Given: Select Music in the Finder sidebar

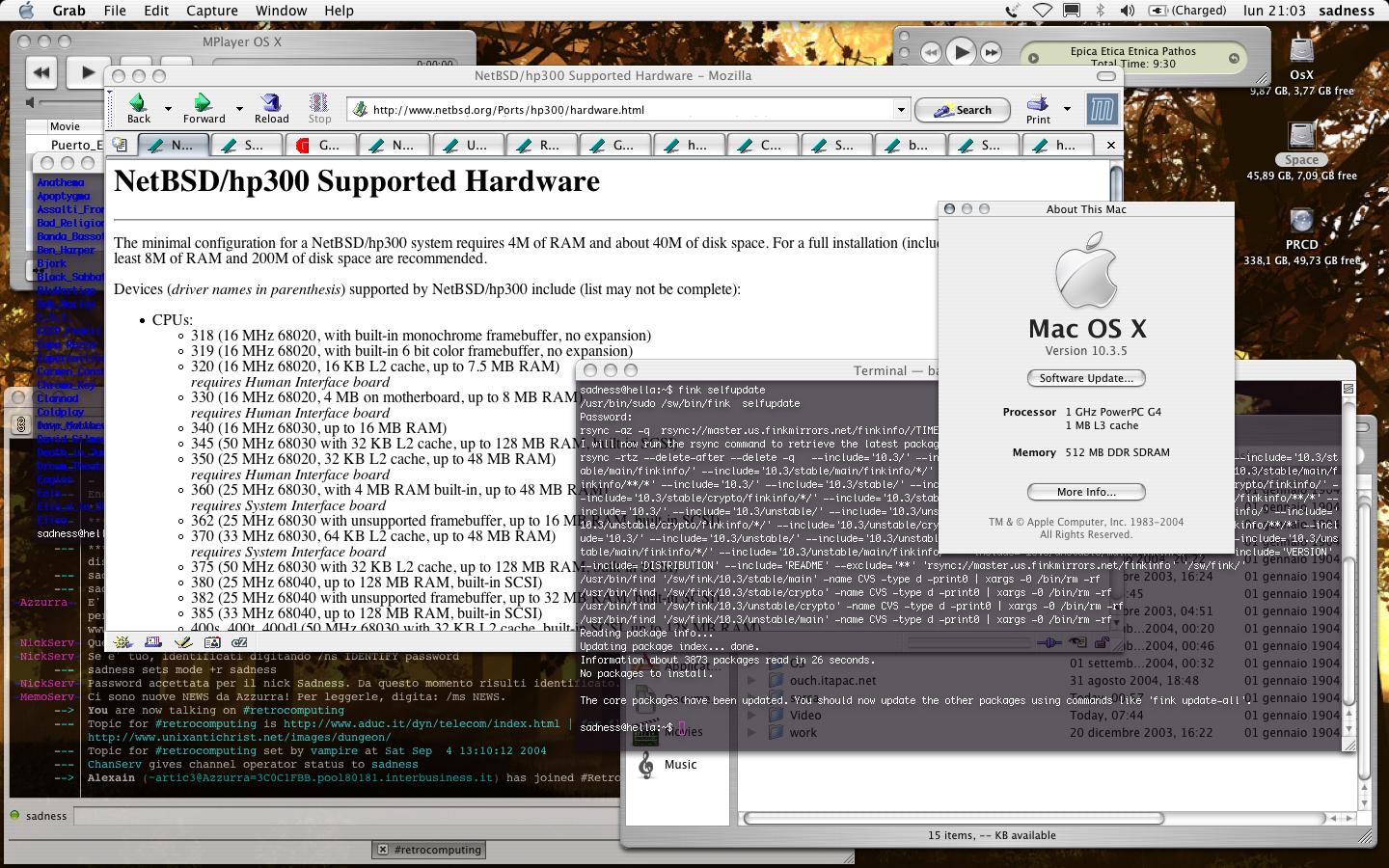Looking at the screenshot, I should (680, 764).
